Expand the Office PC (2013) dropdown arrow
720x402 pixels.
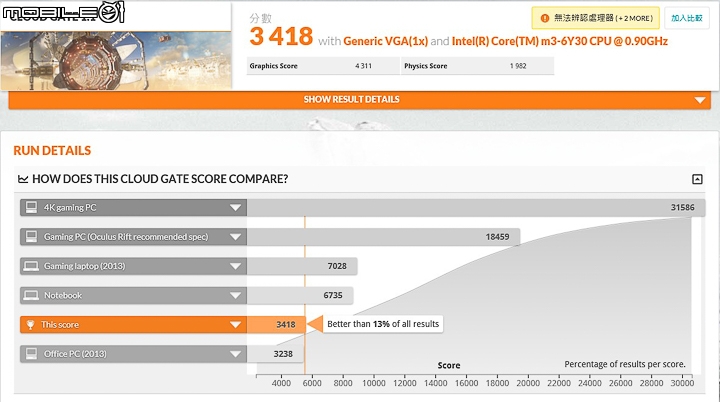[x=235, y=354]
